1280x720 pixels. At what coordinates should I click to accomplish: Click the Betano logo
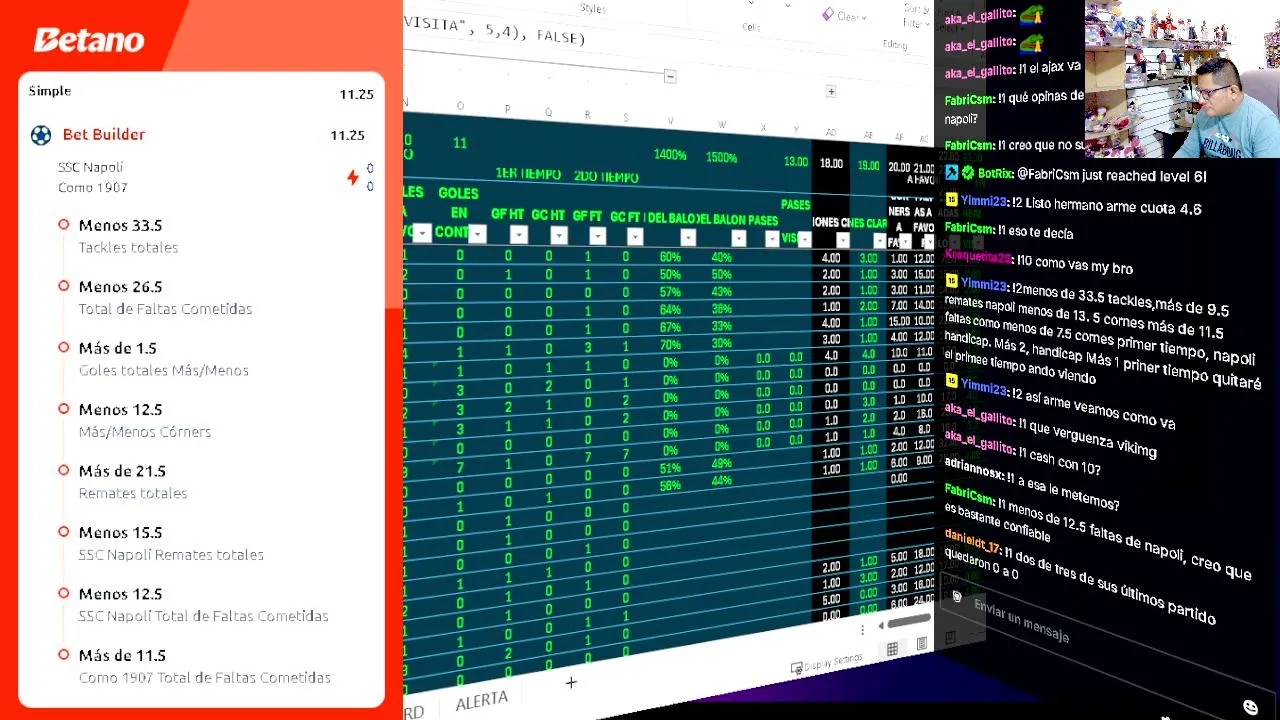(89, 40)
